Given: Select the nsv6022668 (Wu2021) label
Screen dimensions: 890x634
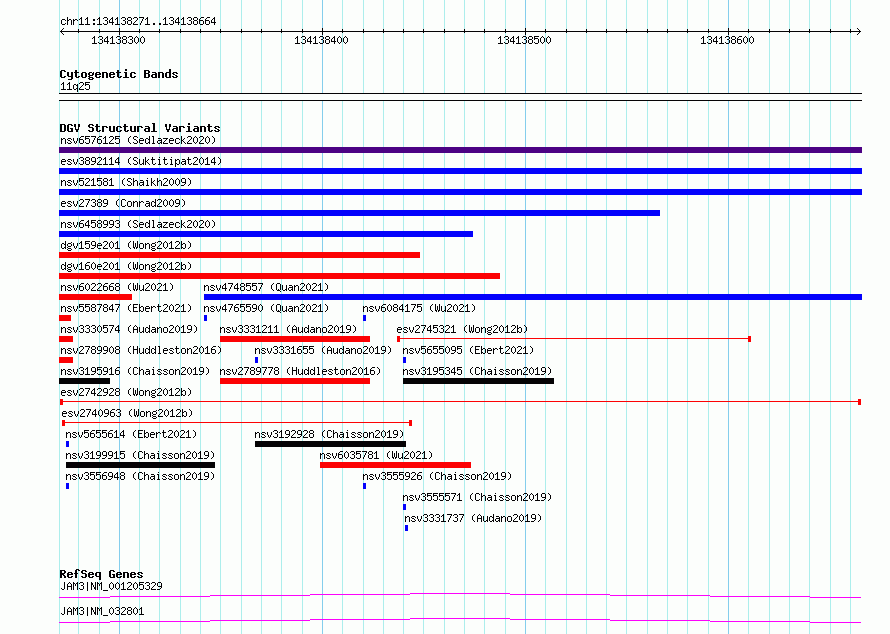Looking at the screenshot, I should click(117, 287).
